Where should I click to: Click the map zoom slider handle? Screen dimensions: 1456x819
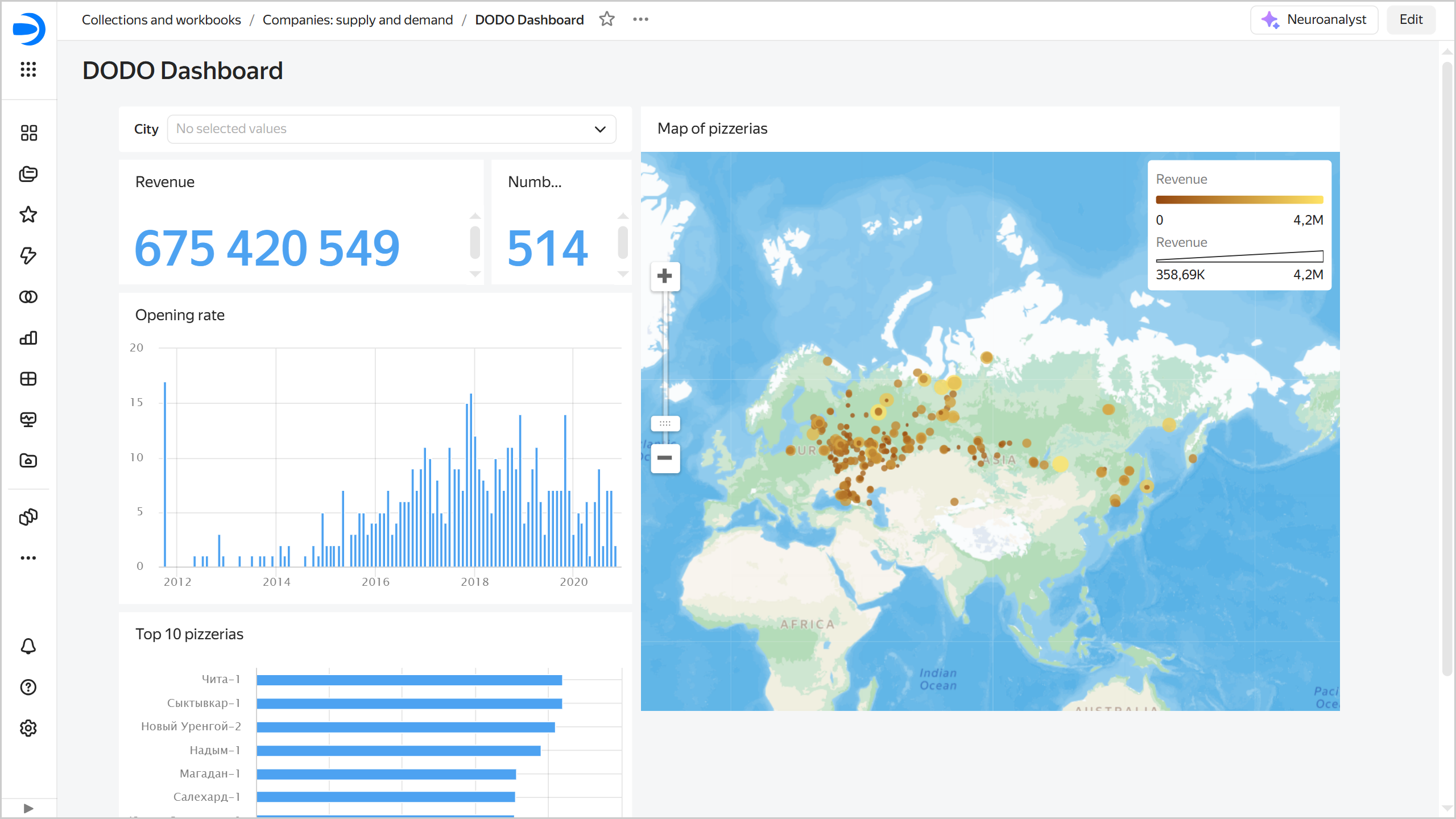pyautogui.click(x=665, y=424)
